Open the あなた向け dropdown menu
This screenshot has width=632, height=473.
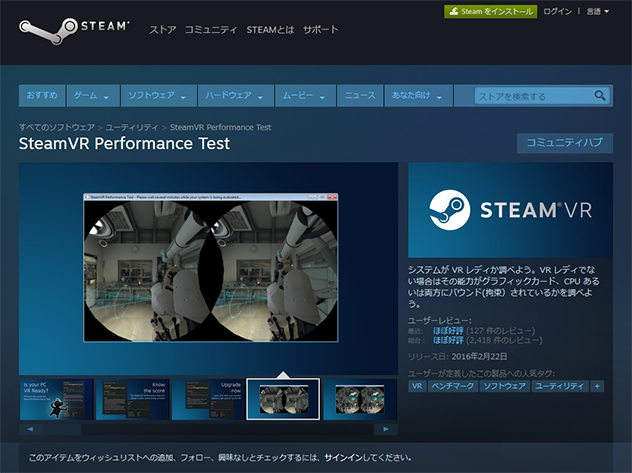(x=418, y=95)
